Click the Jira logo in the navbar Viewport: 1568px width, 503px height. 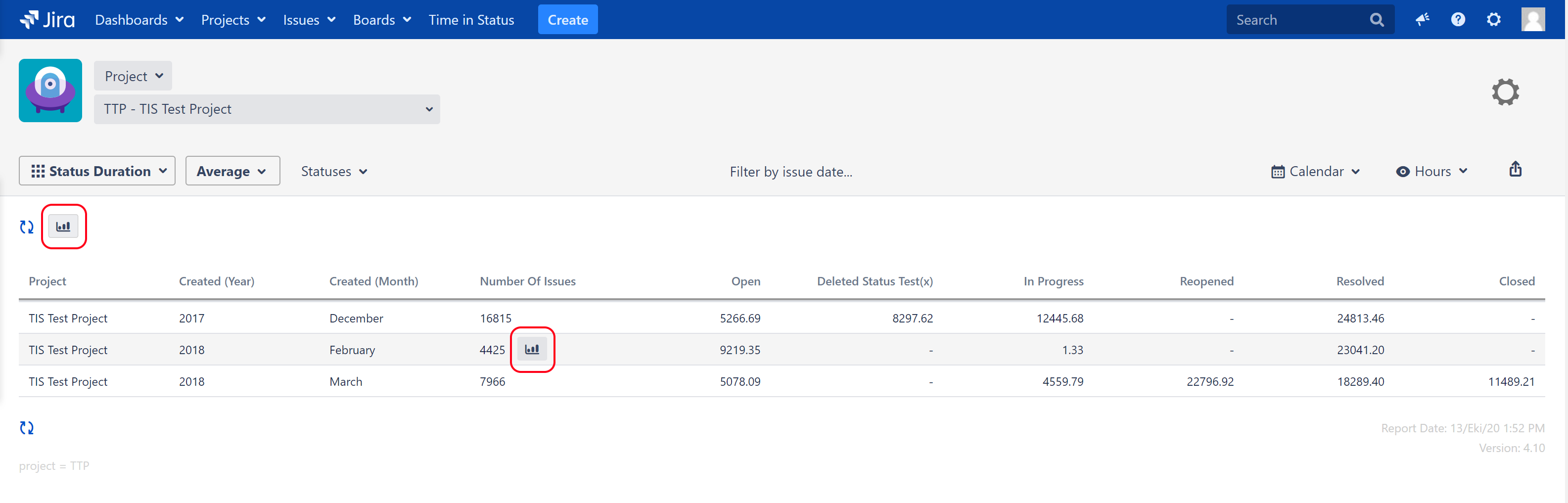click(47, 20)
